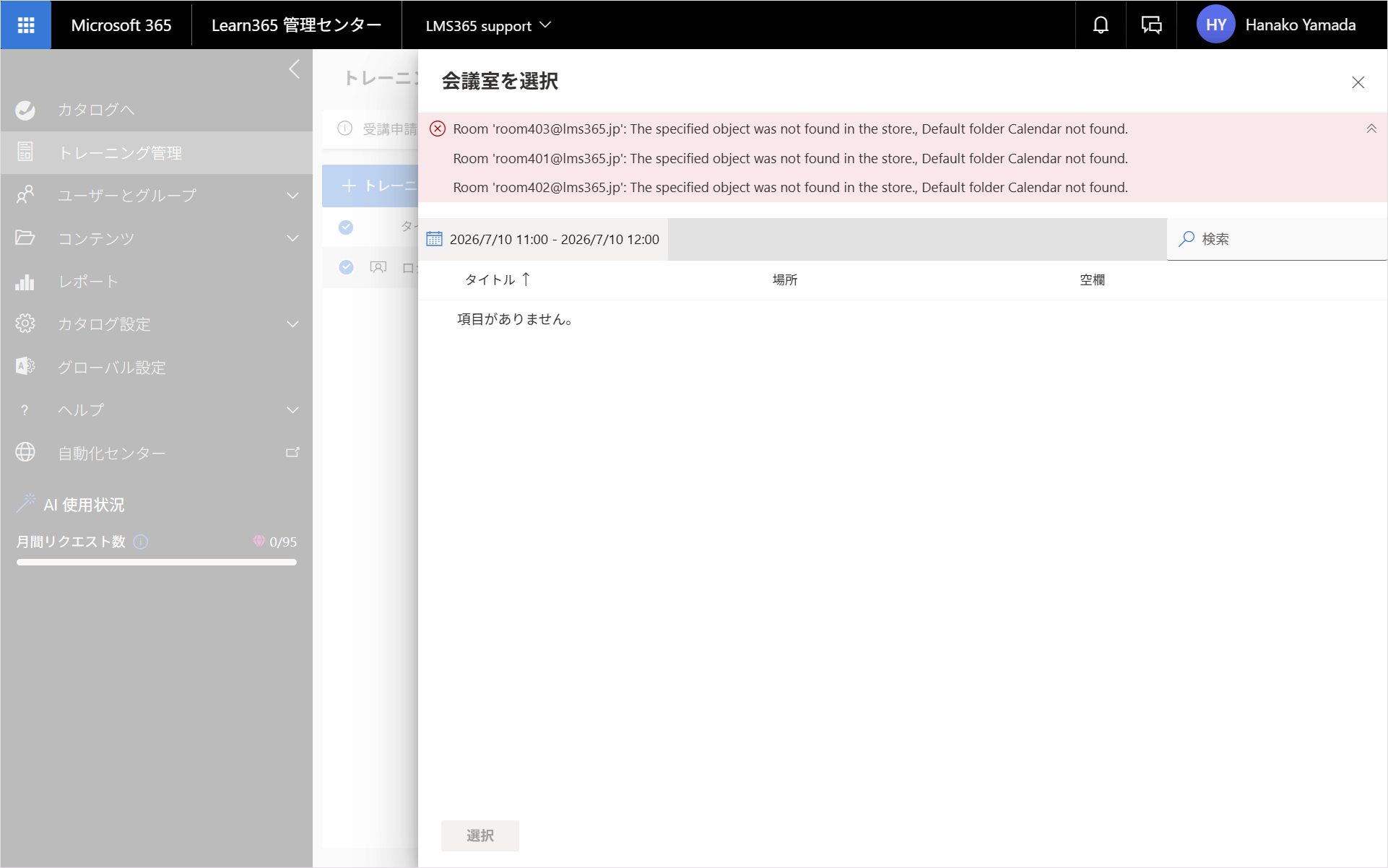Open the notifications bell
The image size is (1388, 868).
[x=1101, y=25]
